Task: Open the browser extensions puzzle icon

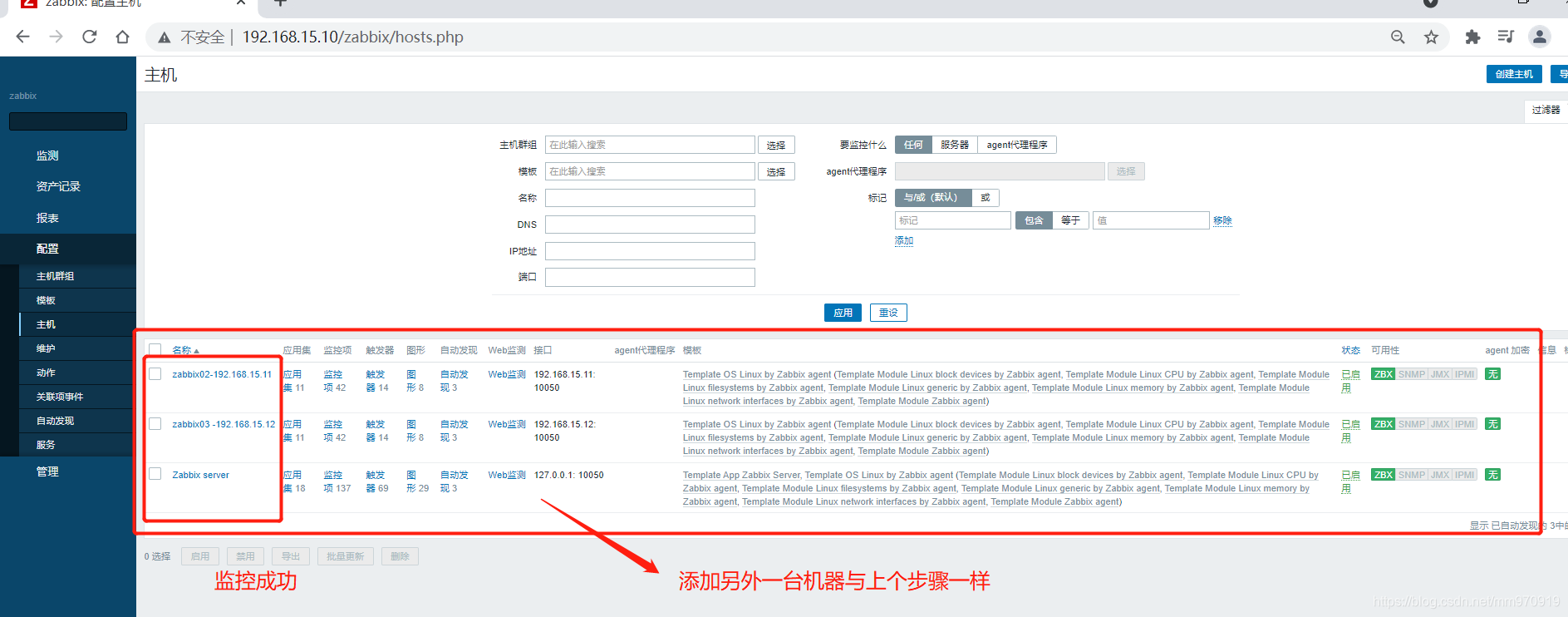Action: click(x=1472, y=37)
